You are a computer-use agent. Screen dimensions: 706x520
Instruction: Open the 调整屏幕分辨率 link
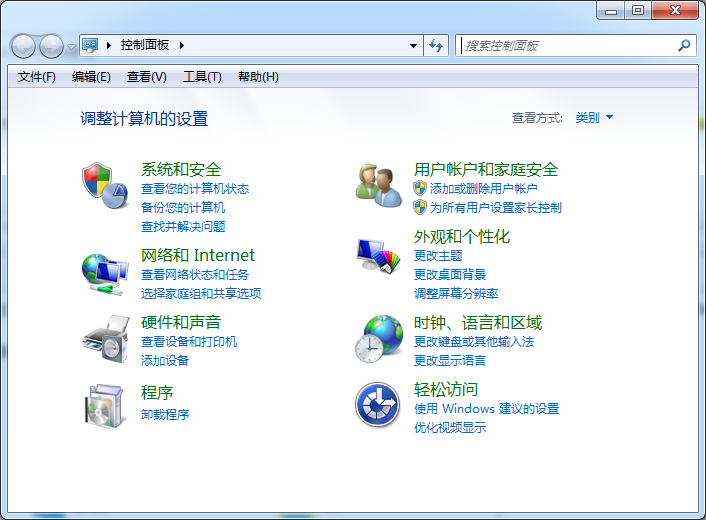(456, 294)
